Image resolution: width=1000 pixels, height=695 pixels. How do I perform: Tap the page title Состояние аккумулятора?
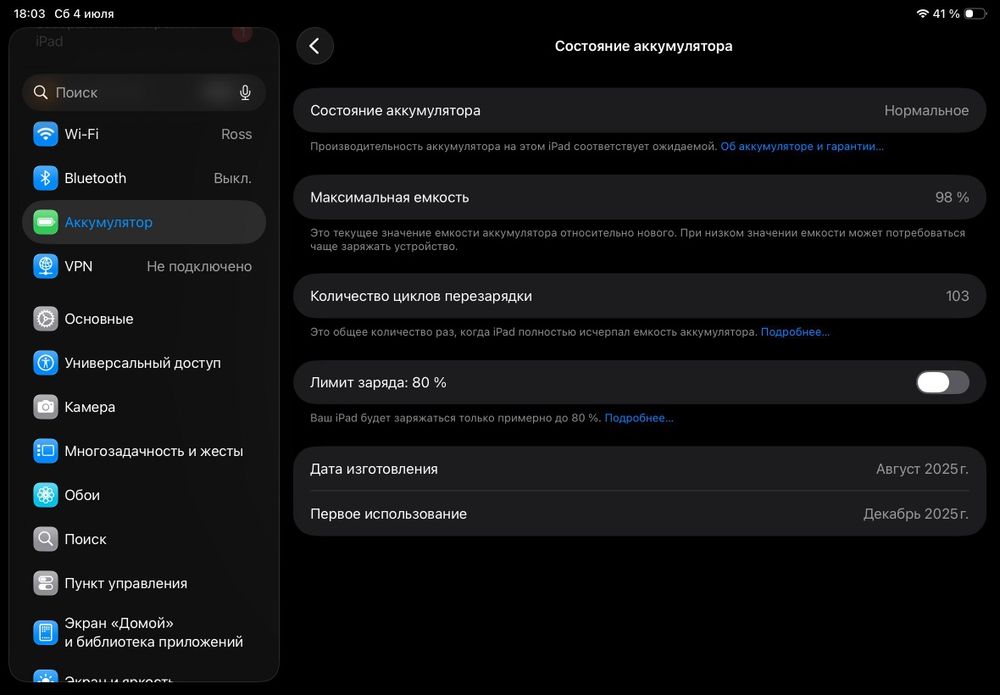[643, 46]
